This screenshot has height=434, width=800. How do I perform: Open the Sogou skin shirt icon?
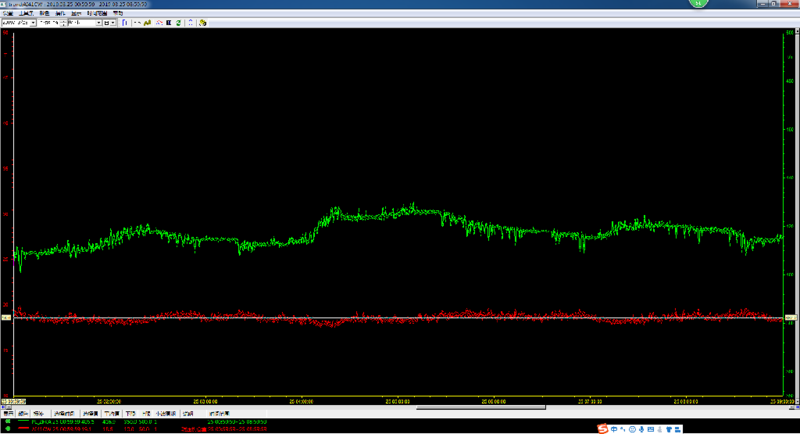click(x=669, y=429)
